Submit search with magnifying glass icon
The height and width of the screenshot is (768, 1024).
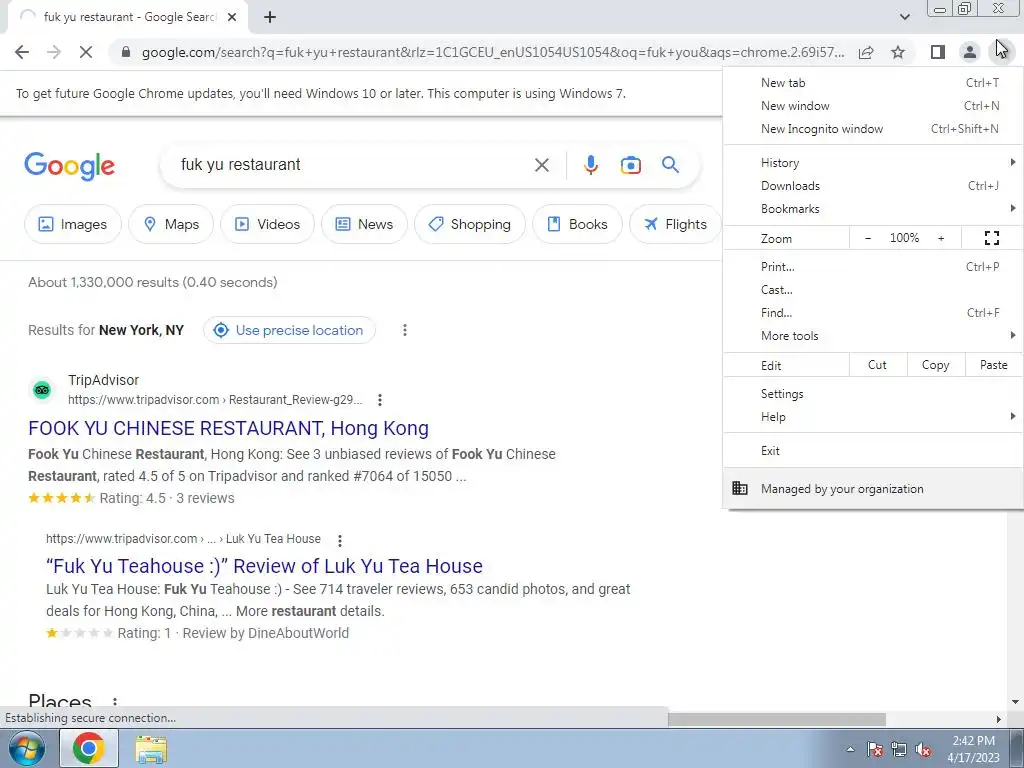click(670, 165)
